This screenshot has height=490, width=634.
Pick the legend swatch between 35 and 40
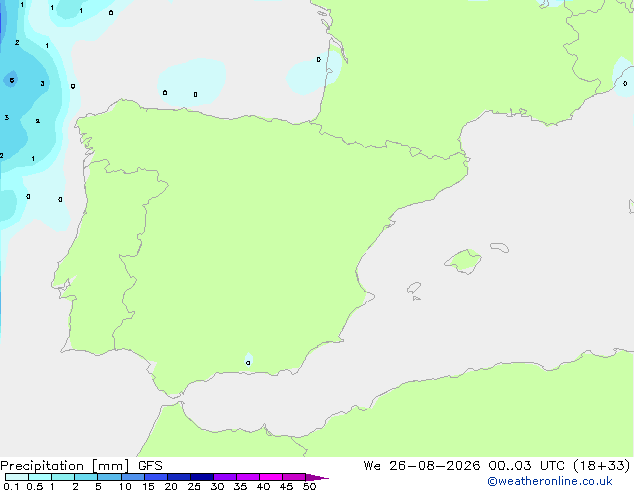click(x=248, y=477)
